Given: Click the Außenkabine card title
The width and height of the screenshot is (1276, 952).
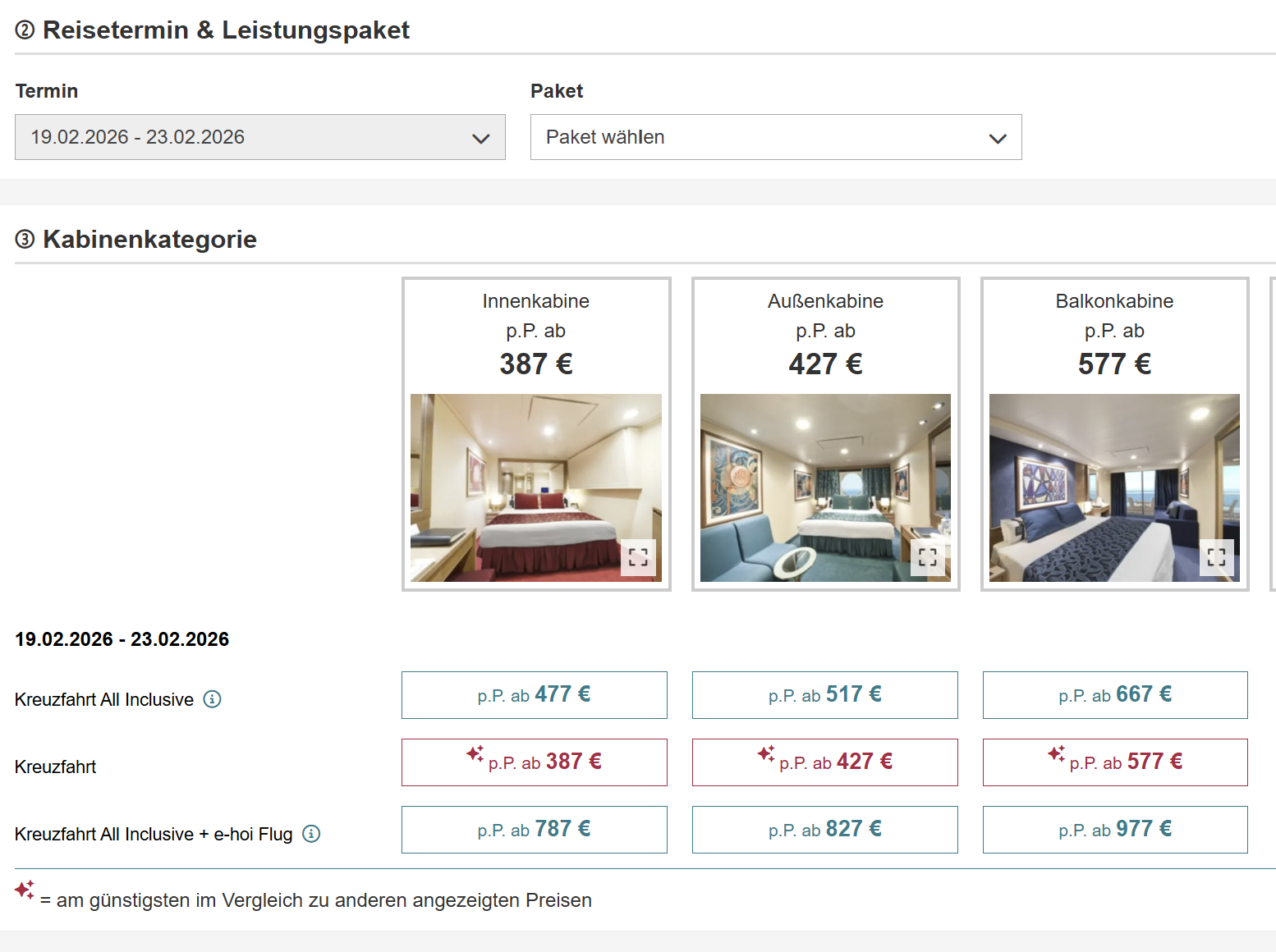Looking at the screenshot, I should click(825, 301).
